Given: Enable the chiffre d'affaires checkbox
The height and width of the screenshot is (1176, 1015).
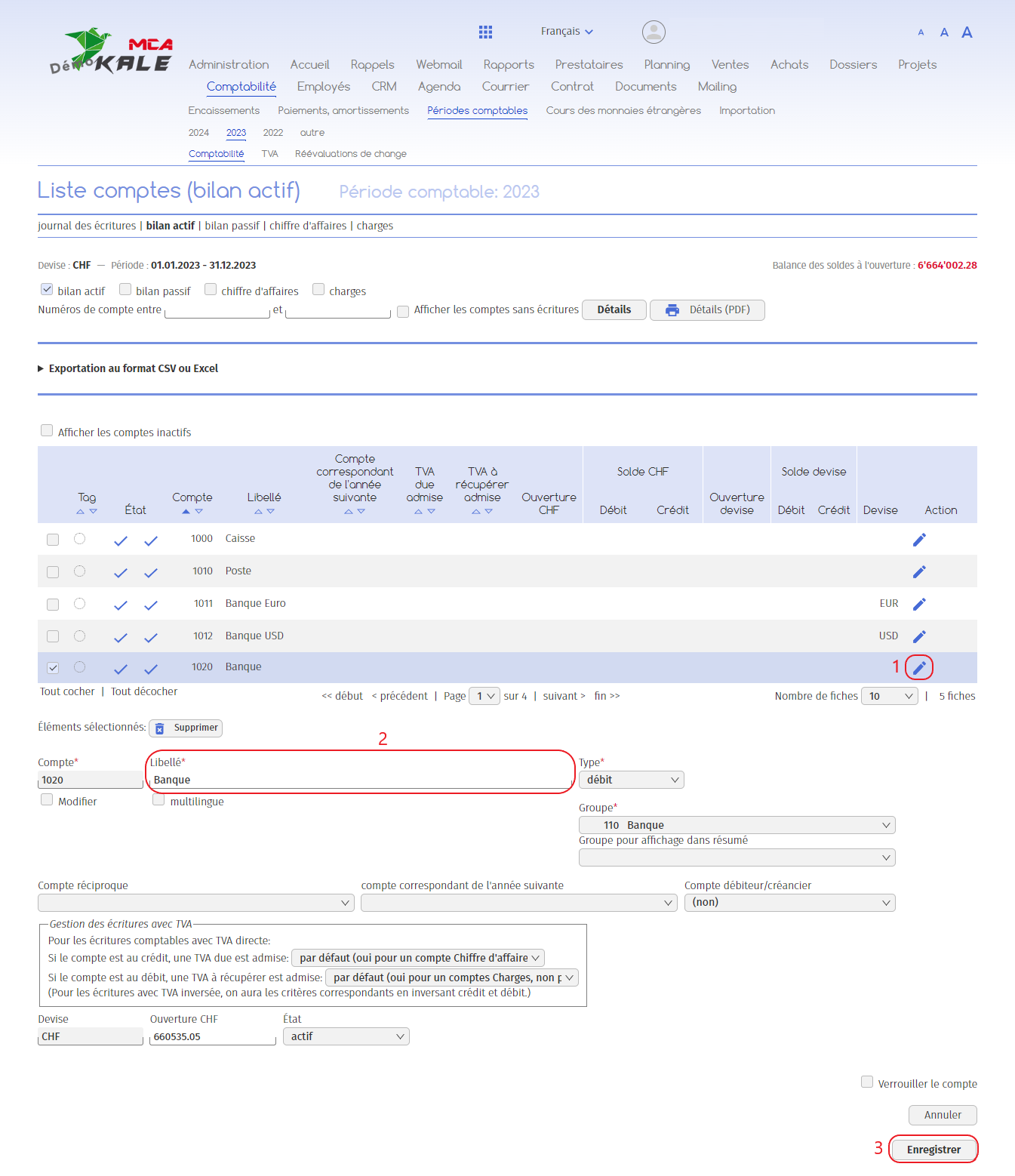Looking at the screenshot, I should tap(211, 289).
